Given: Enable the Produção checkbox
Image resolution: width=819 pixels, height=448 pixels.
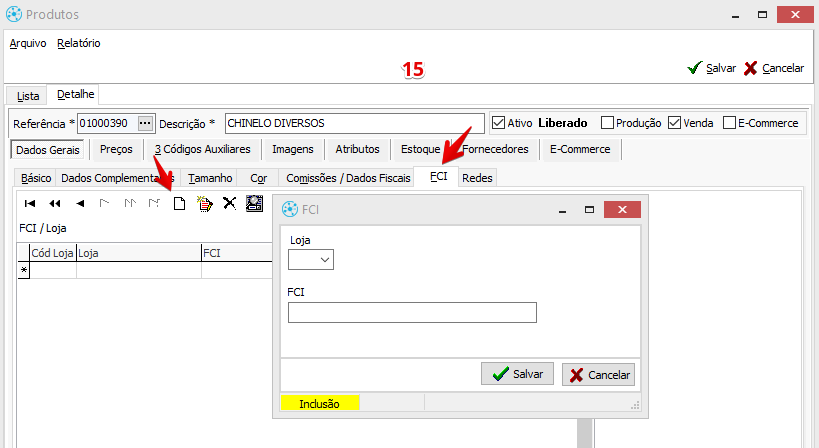Looking at the screenshot, I should click(607, 123).
